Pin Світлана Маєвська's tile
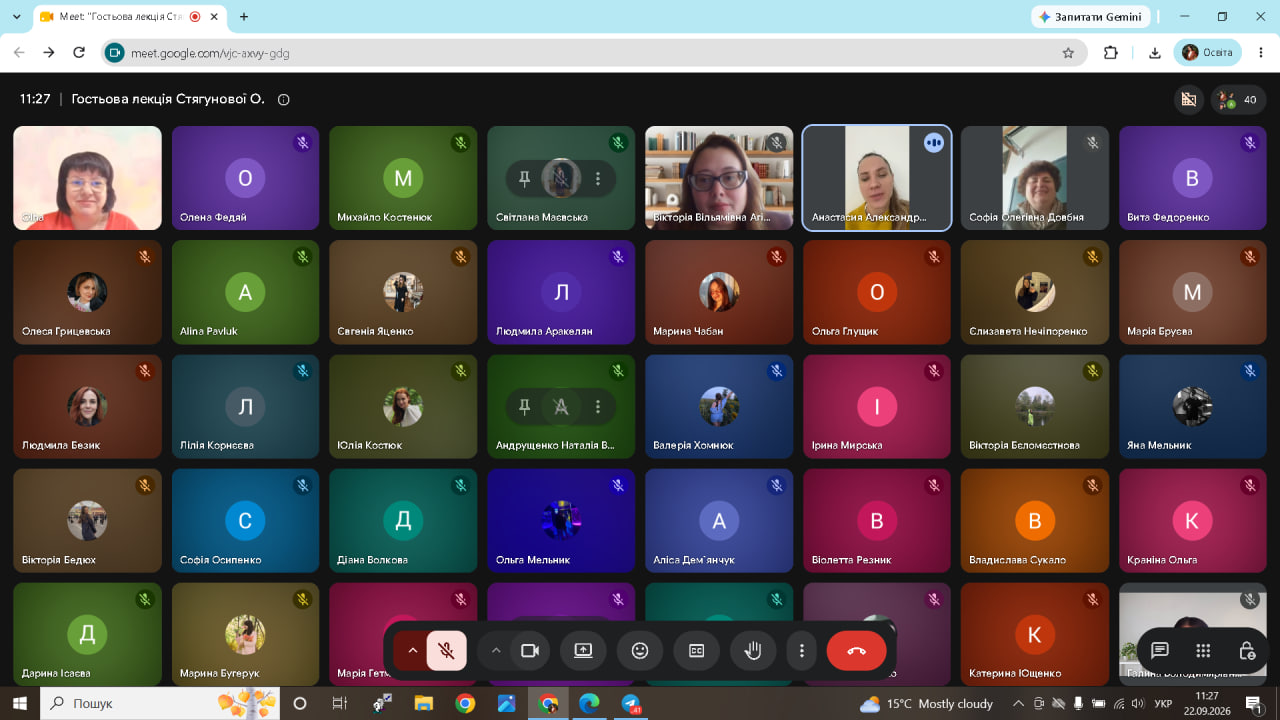The width and height of the screenshot is (1280, 720). point(524,179)
